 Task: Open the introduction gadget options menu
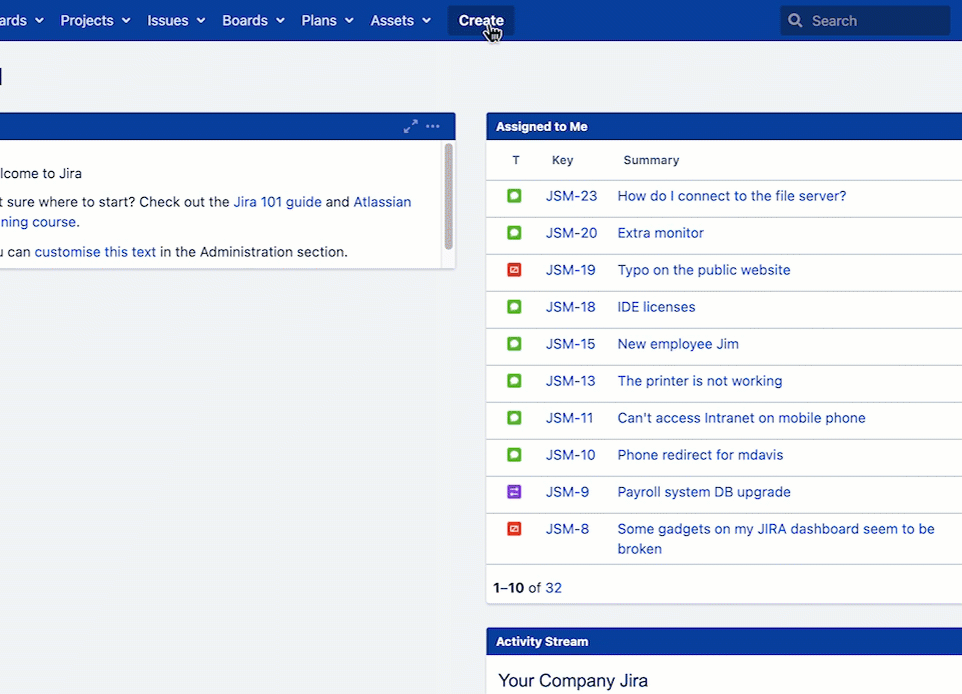[433, 126]
